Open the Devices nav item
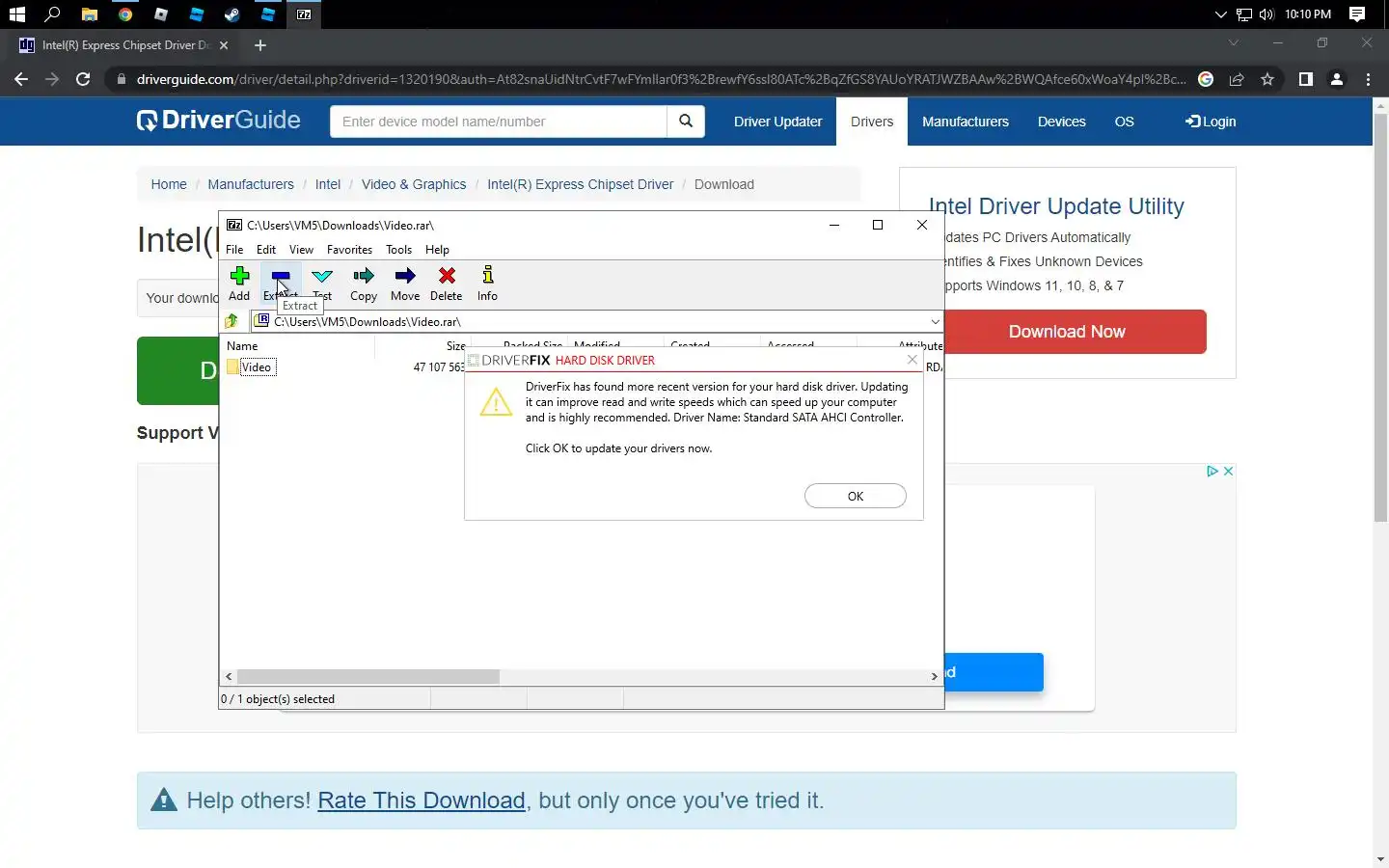The image size is (1389, 868). [1062, 122]
